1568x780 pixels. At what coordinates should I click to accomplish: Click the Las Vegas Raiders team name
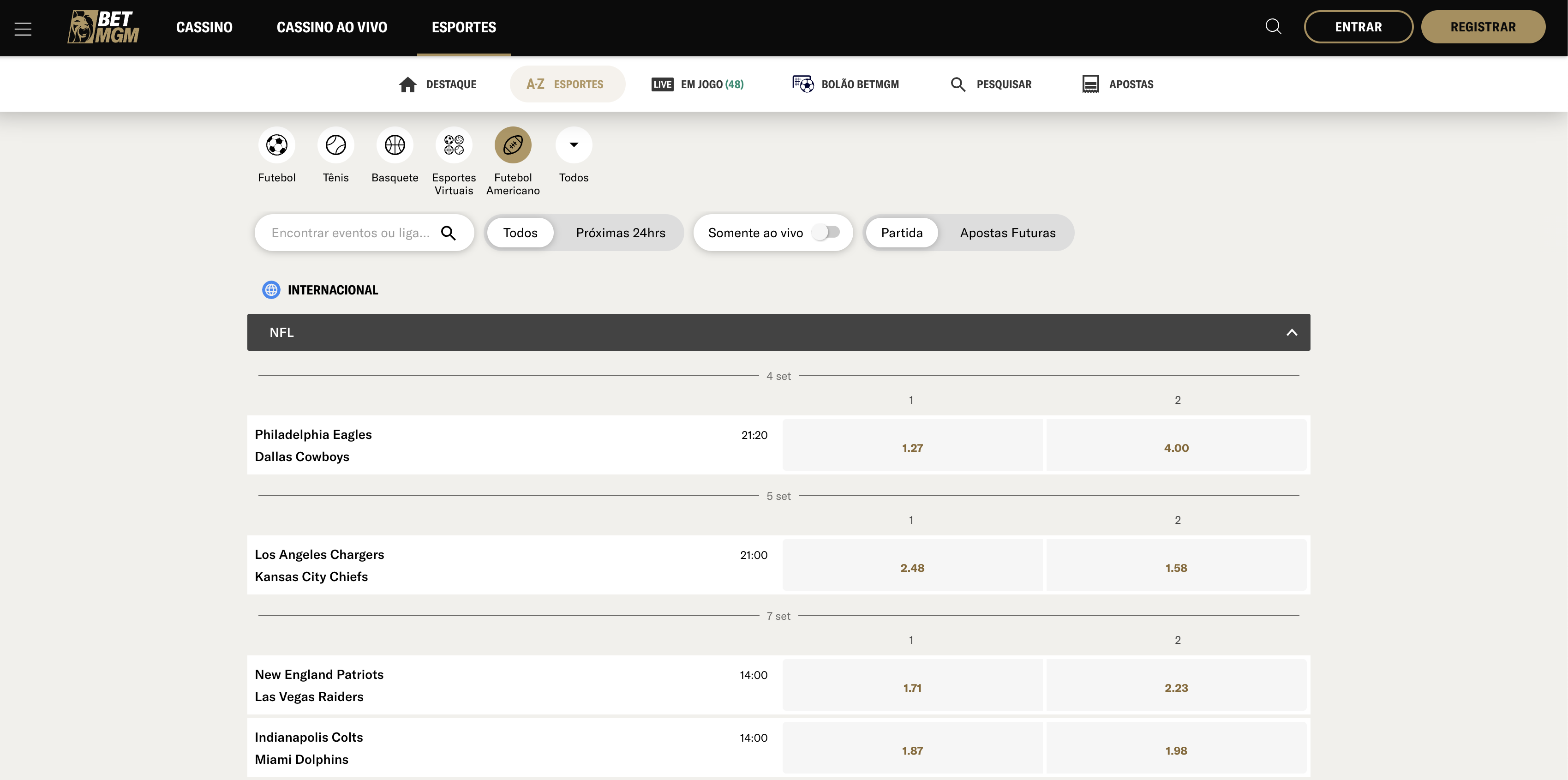click(309, 696)
